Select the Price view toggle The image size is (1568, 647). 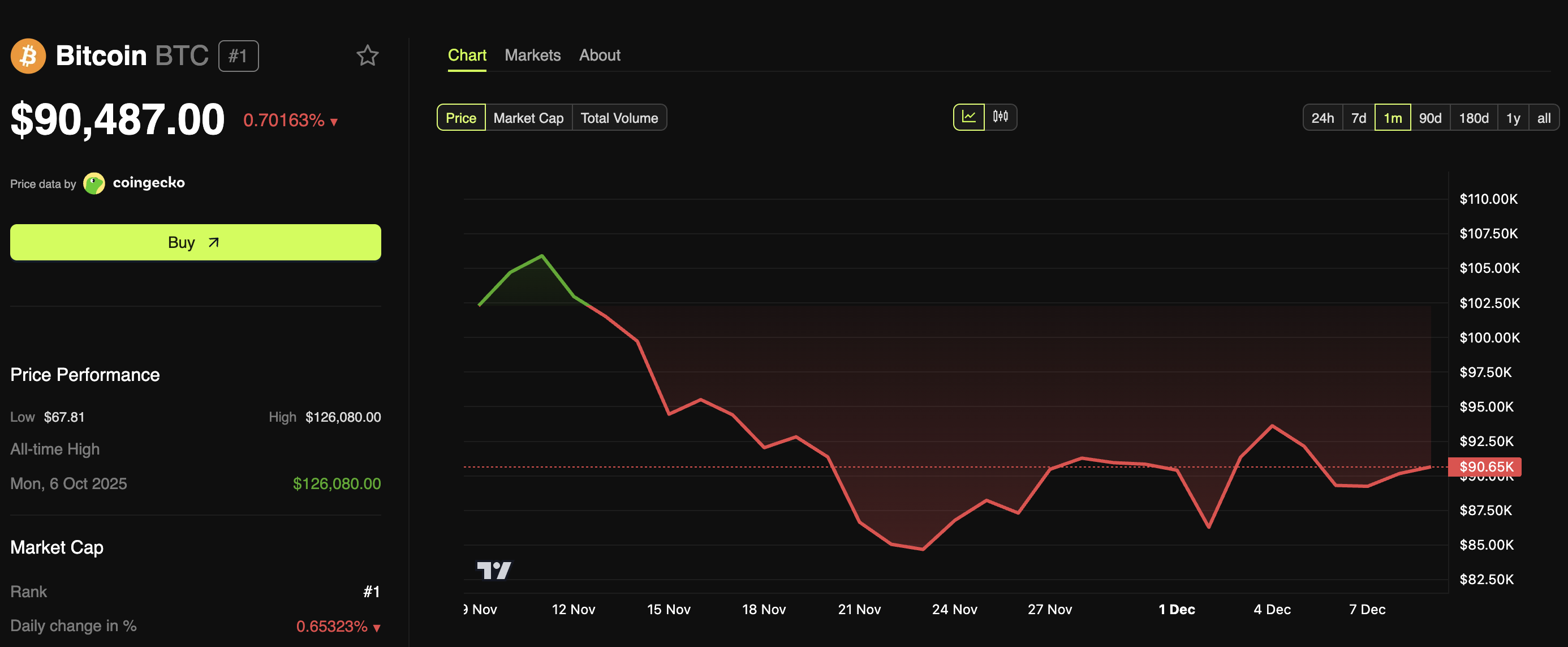[x=461, y=118]
